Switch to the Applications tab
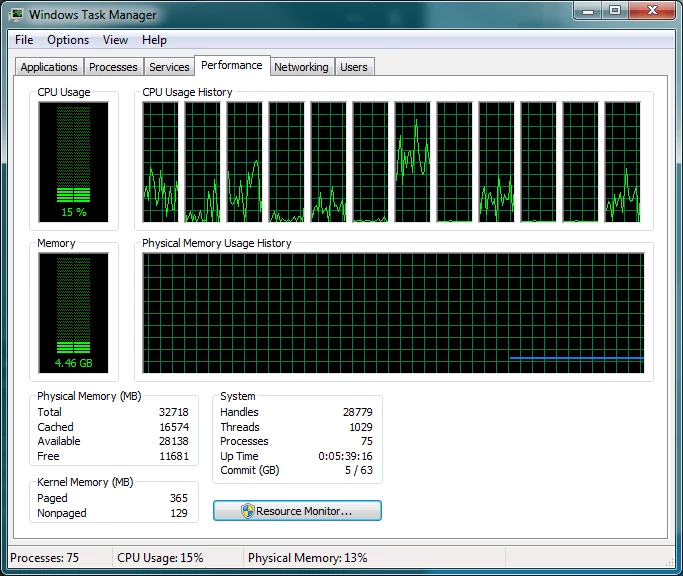 [x=49, y=67]
